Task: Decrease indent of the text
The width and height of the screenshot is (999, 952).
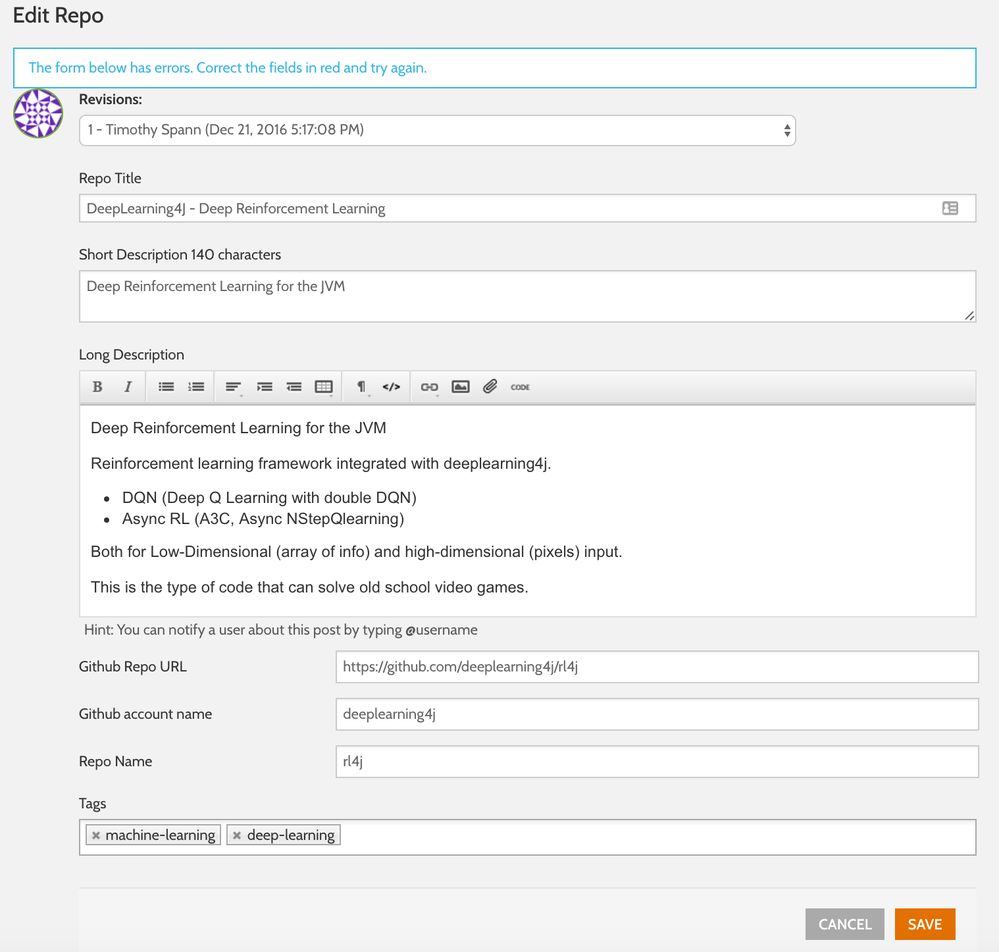Action: click(x=294, y=387)
